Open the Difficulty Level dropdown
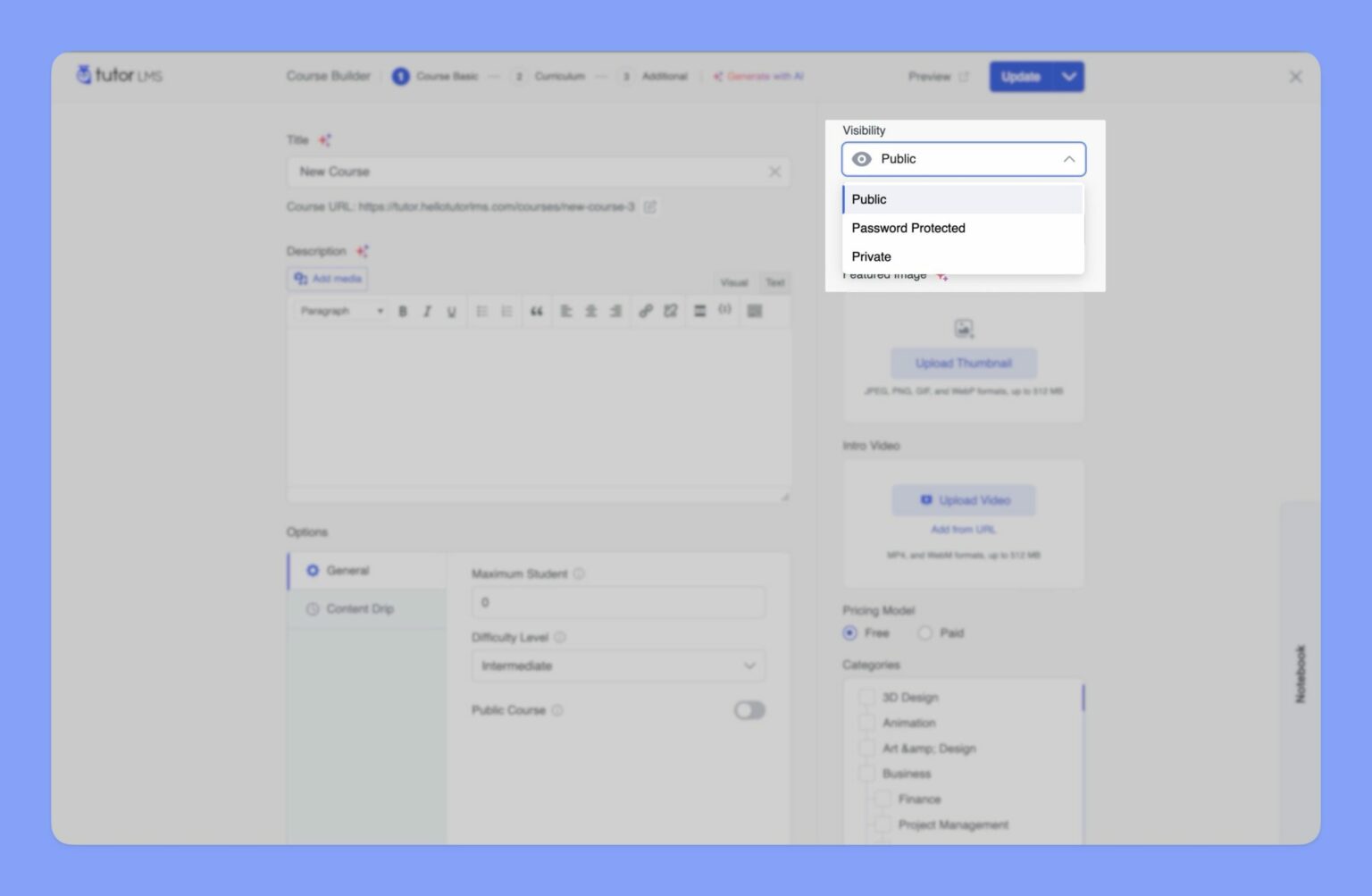The image size is (1372, 896). pos(617,666)
